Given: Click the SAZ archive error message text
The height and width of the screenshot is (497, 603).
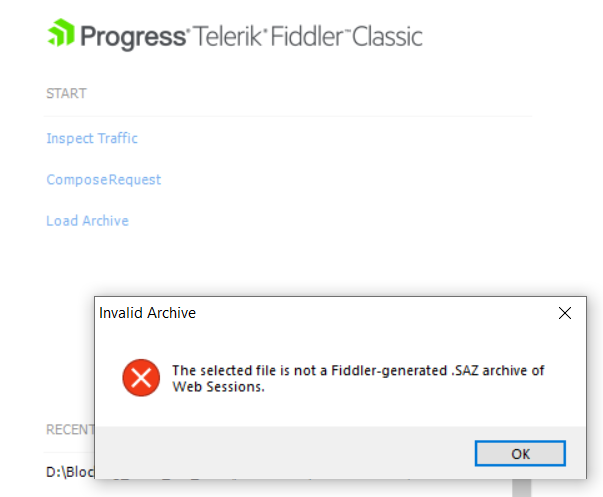Looking at the screenshot, I should [358, 379].
